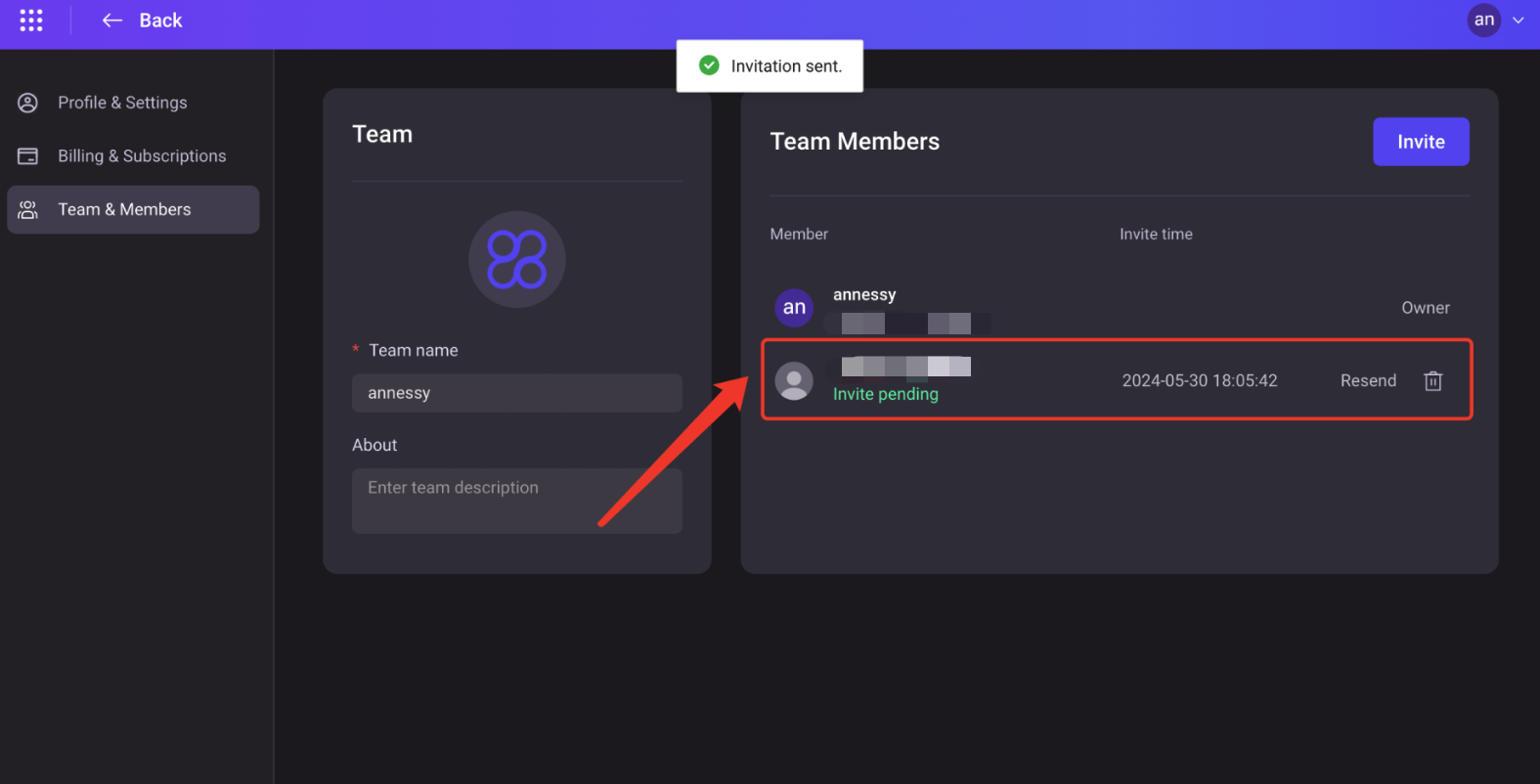1540x784 pixels.
Task: Open the apps grid menu icon
Action: pos(31,21)
